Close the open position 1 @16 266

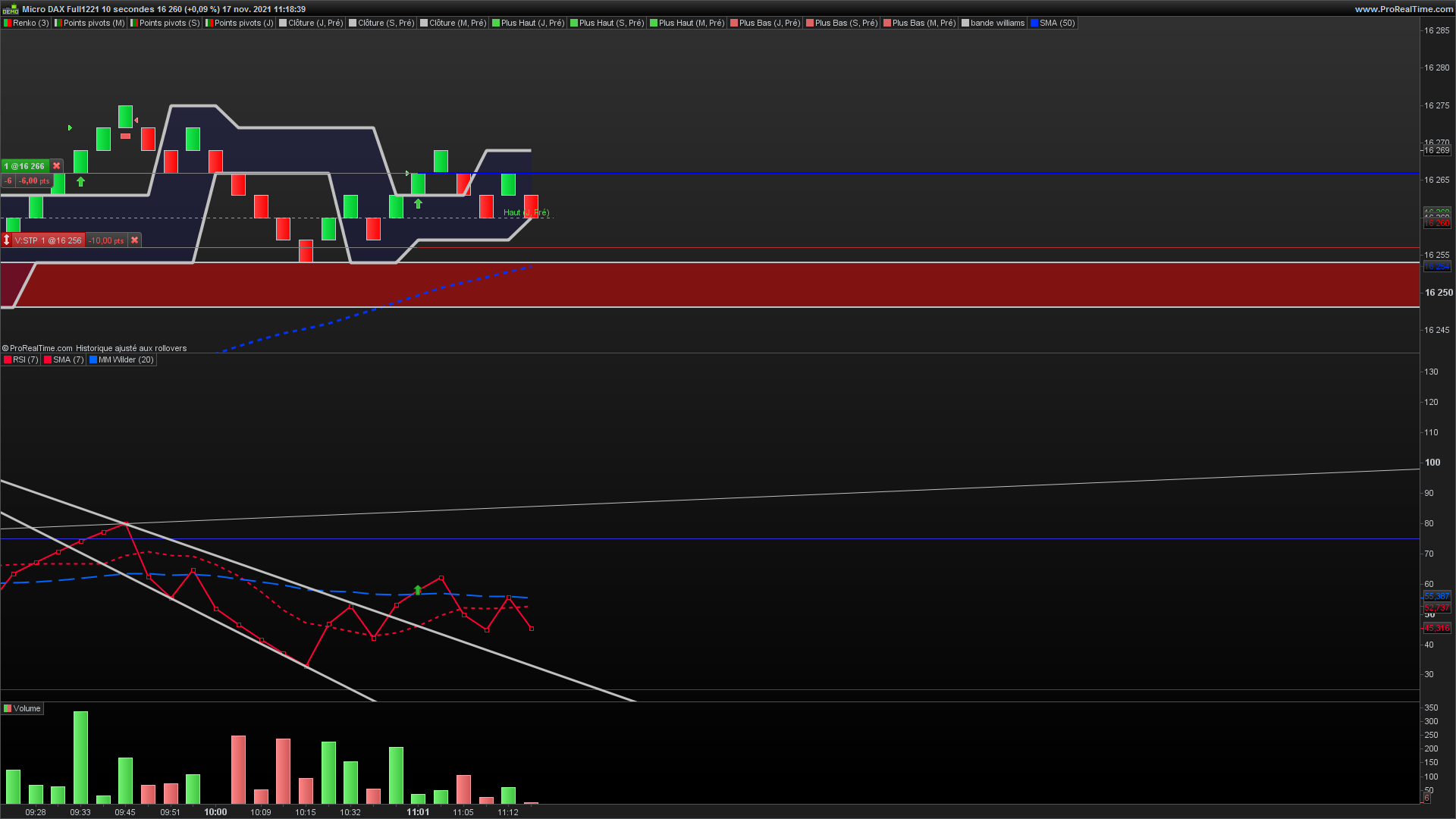[56, 166]
